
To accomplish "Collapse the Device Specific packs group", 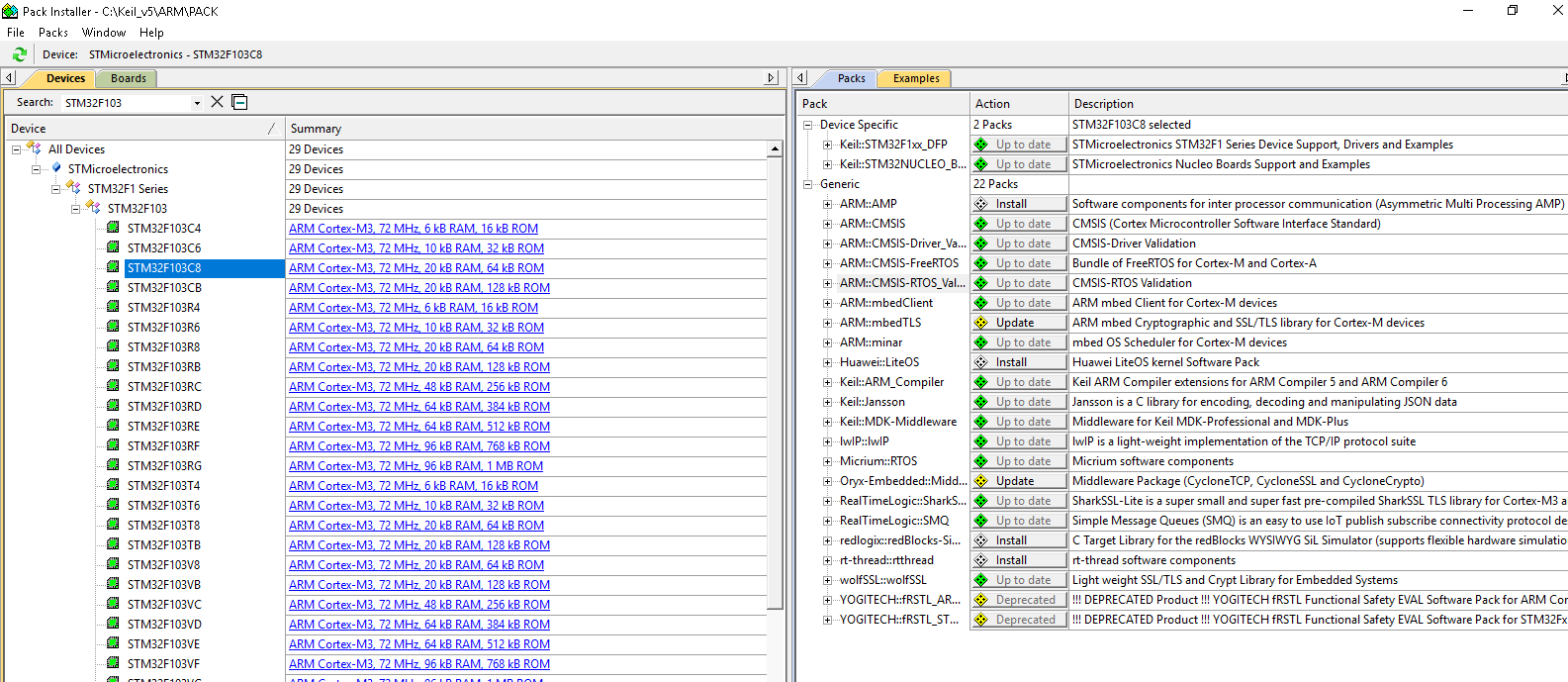I will click(808, 125).
